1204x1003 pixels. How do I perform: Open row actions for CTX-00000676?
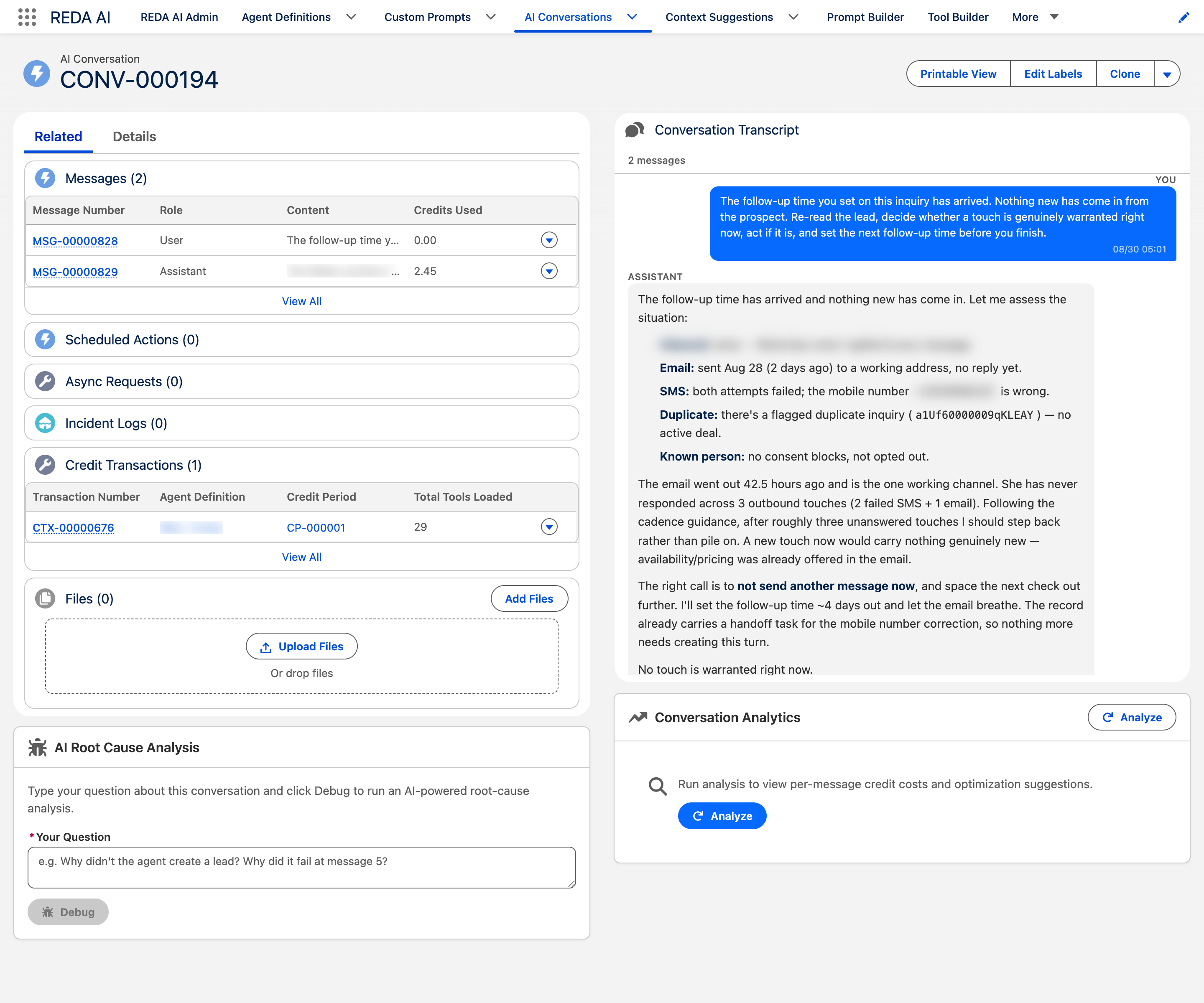[x=549, y=527]
